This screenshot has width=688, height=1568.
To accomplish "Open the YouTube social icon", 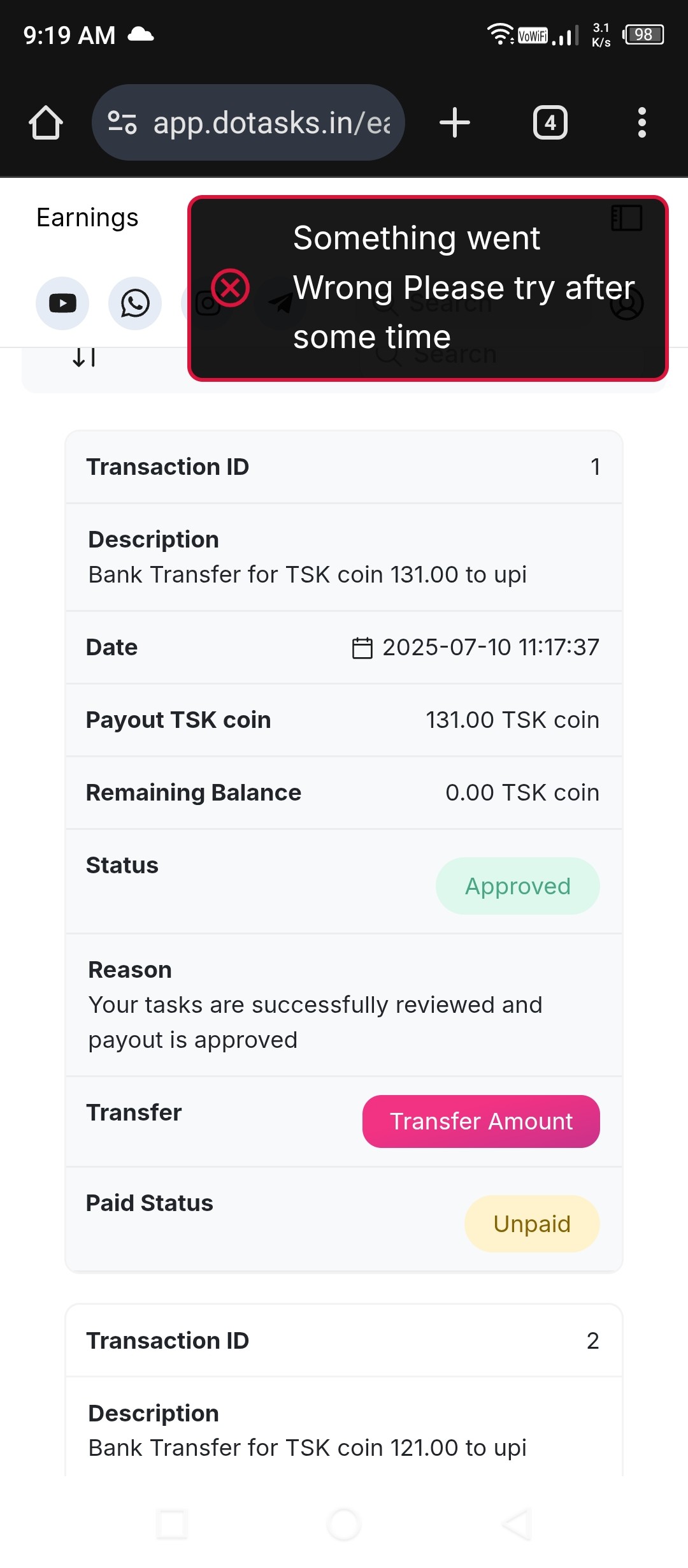I will point(62,303).
